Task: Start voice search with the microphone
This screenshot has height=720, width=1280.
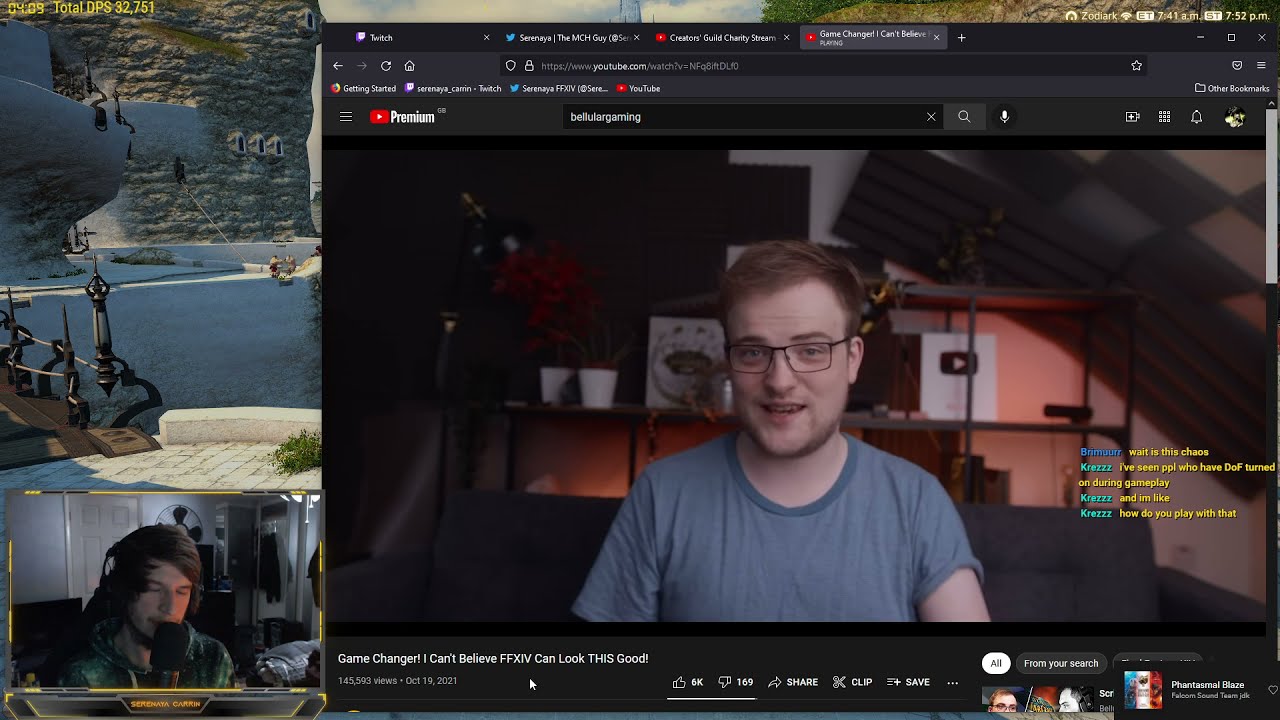Action: coord(1005,117)
